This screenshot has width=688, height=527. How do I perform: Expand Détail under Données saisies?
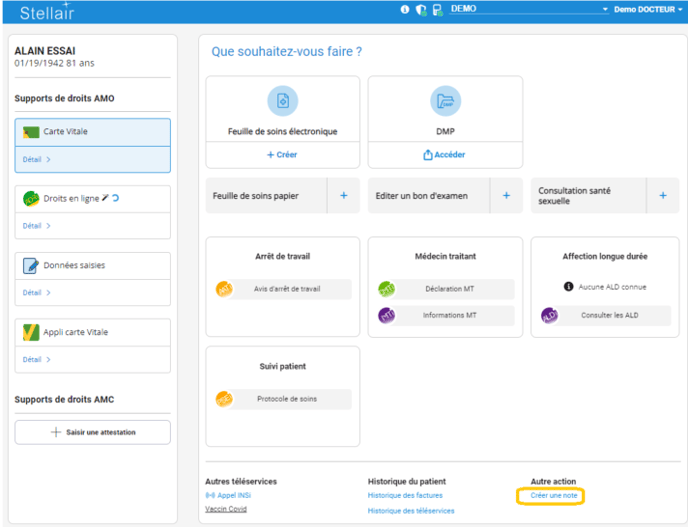(x=36, y=293)
